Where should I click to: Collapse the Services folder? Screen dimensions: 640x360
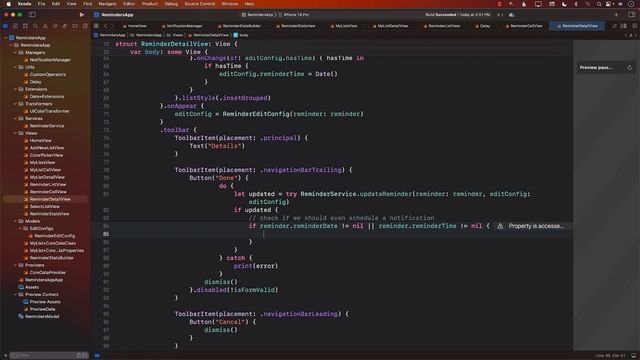click(16, 119)
